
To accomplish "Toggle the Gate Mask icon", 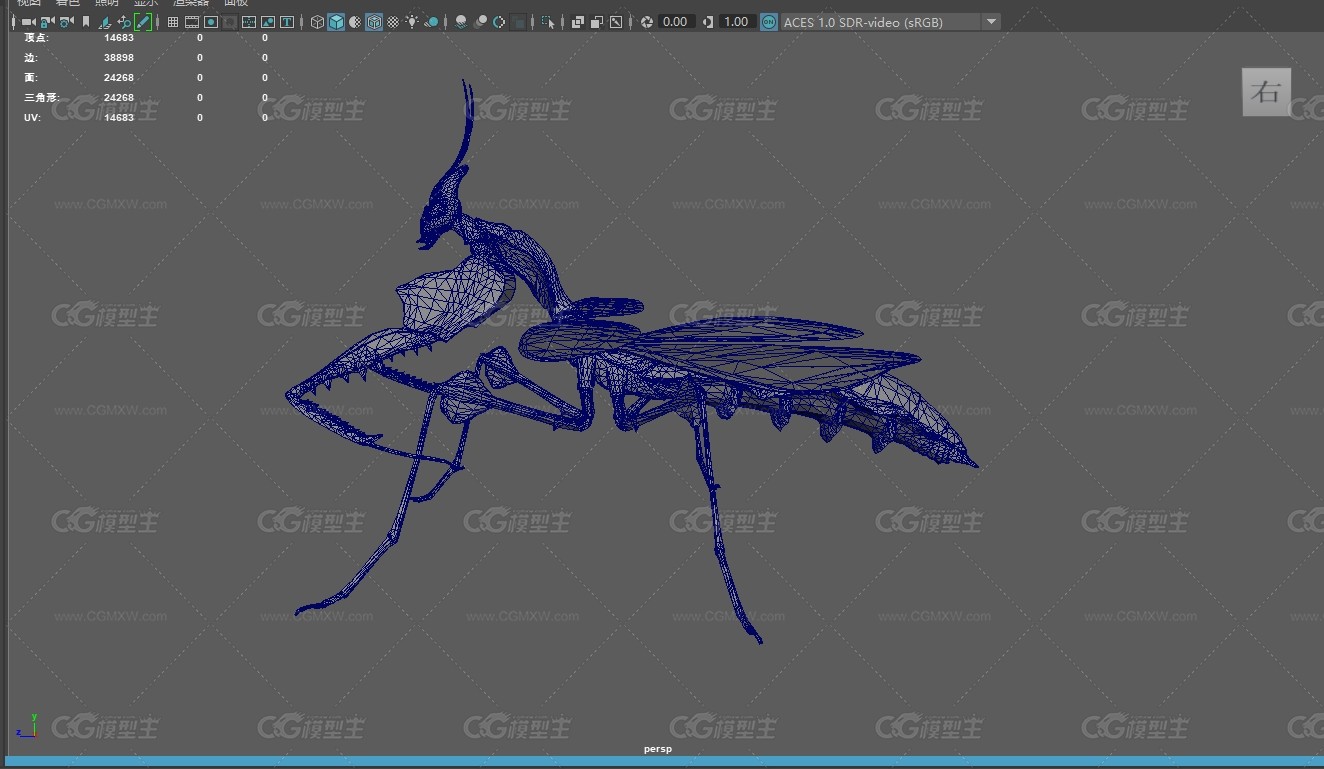I will click(230, 21).
